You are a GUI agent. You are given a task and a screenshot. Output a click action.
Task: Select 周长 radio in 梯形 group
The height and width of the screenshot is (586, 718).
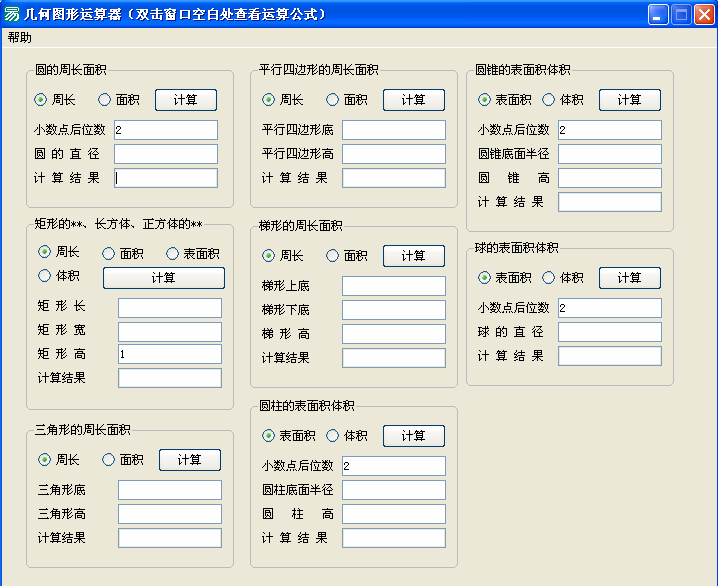click(x=268, y=255)
